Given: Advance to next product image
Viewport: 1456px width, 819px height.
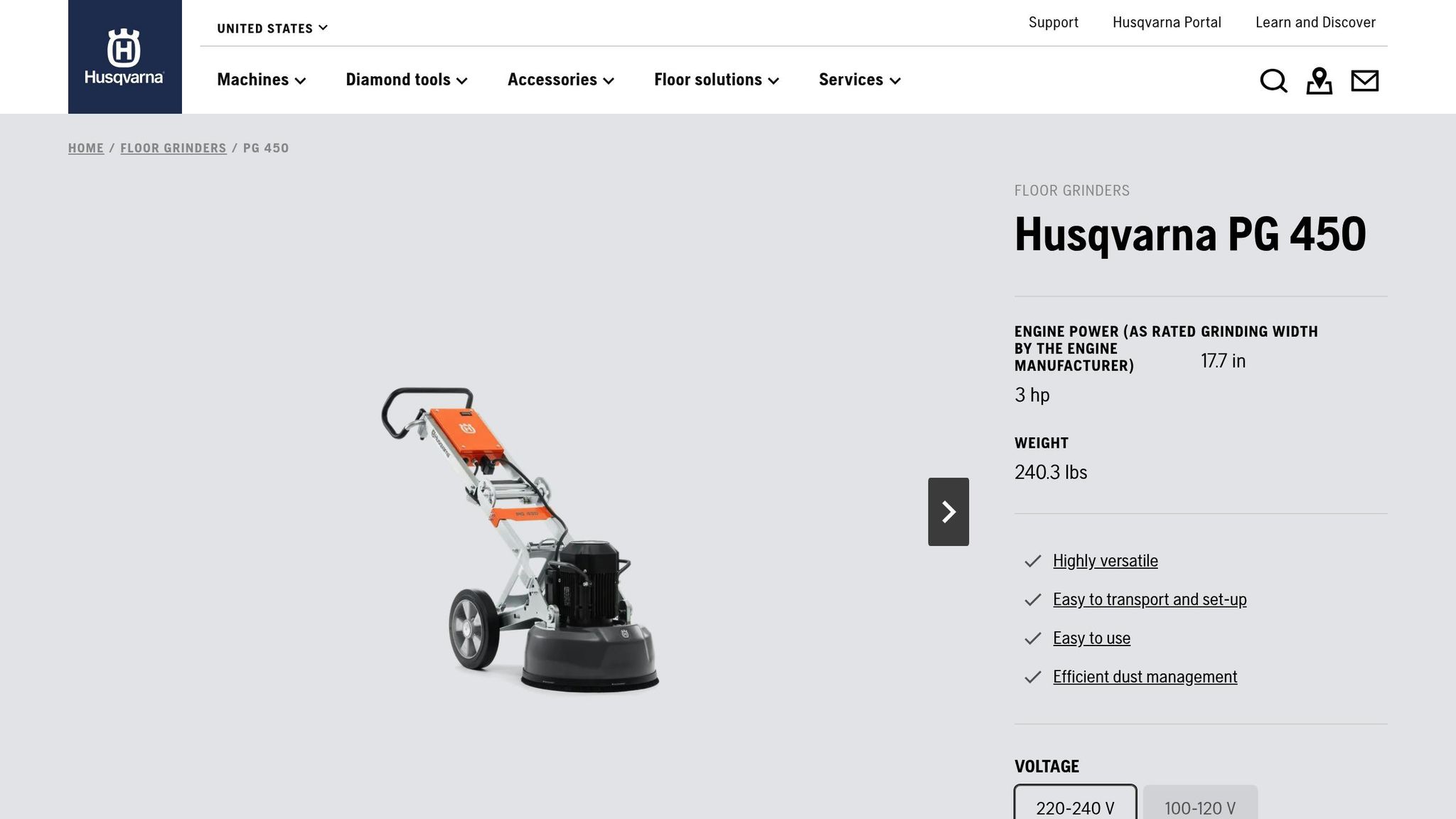Looking at the screenshot, I should click(x=948, y=510).
